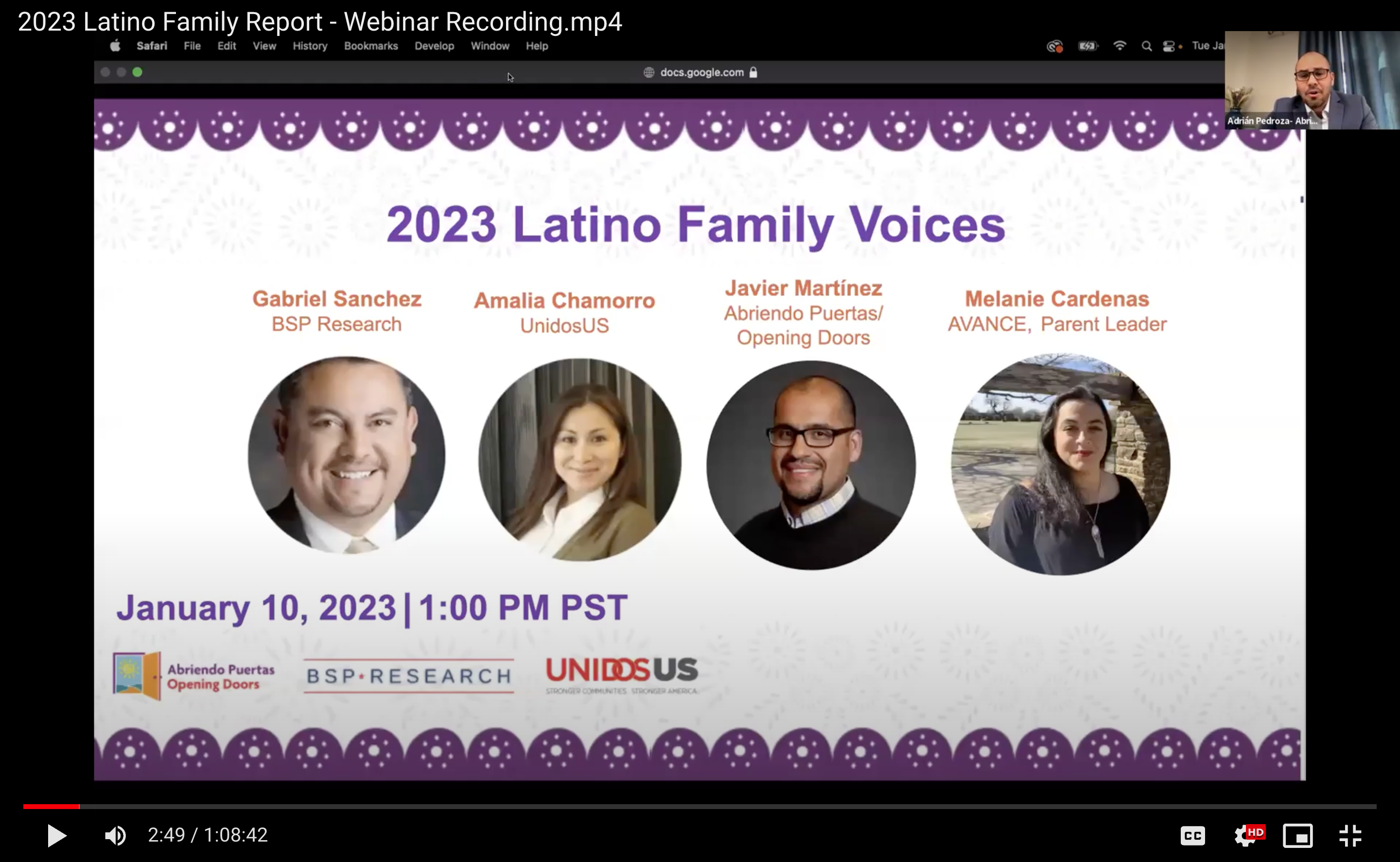Open the Develop menu
1400x862 pixels.
click(x=434, y=46)
